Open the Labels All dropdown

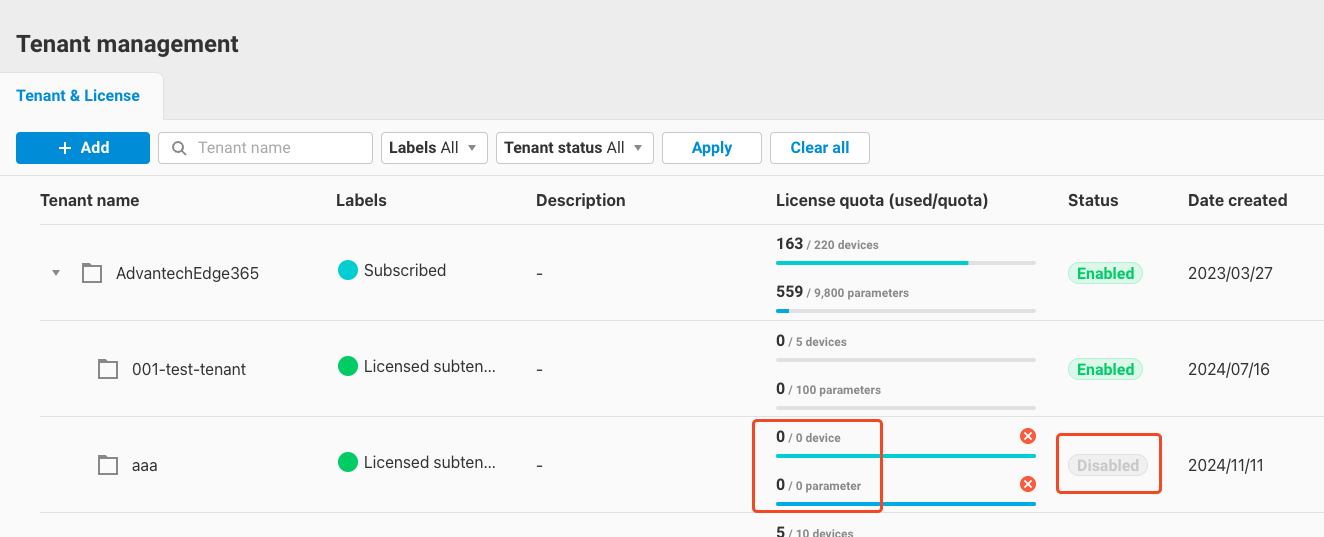click(x=434, y=147)
